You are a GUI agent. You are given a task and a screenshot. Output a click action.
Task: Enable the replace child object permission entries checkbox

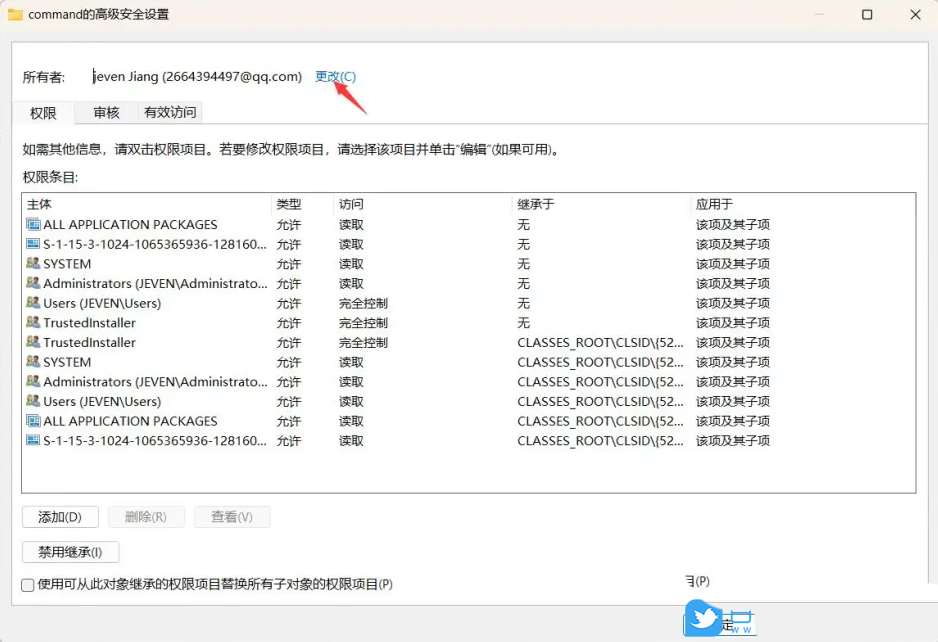[24, 585]
